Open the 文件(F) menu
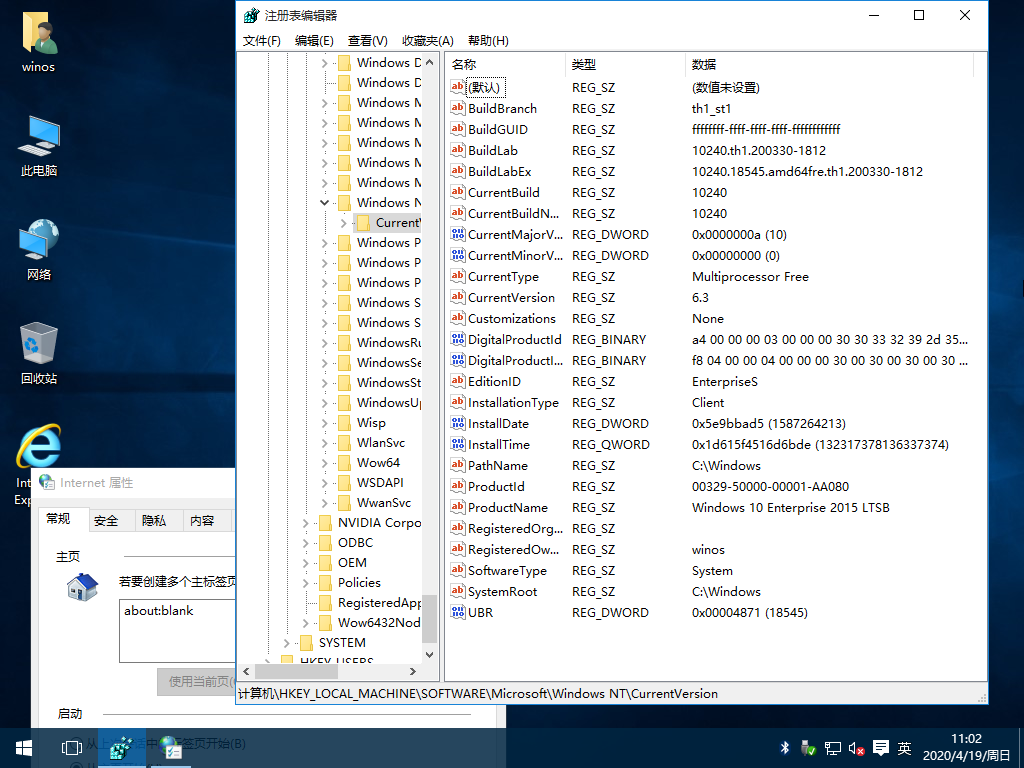 (262, 40)
